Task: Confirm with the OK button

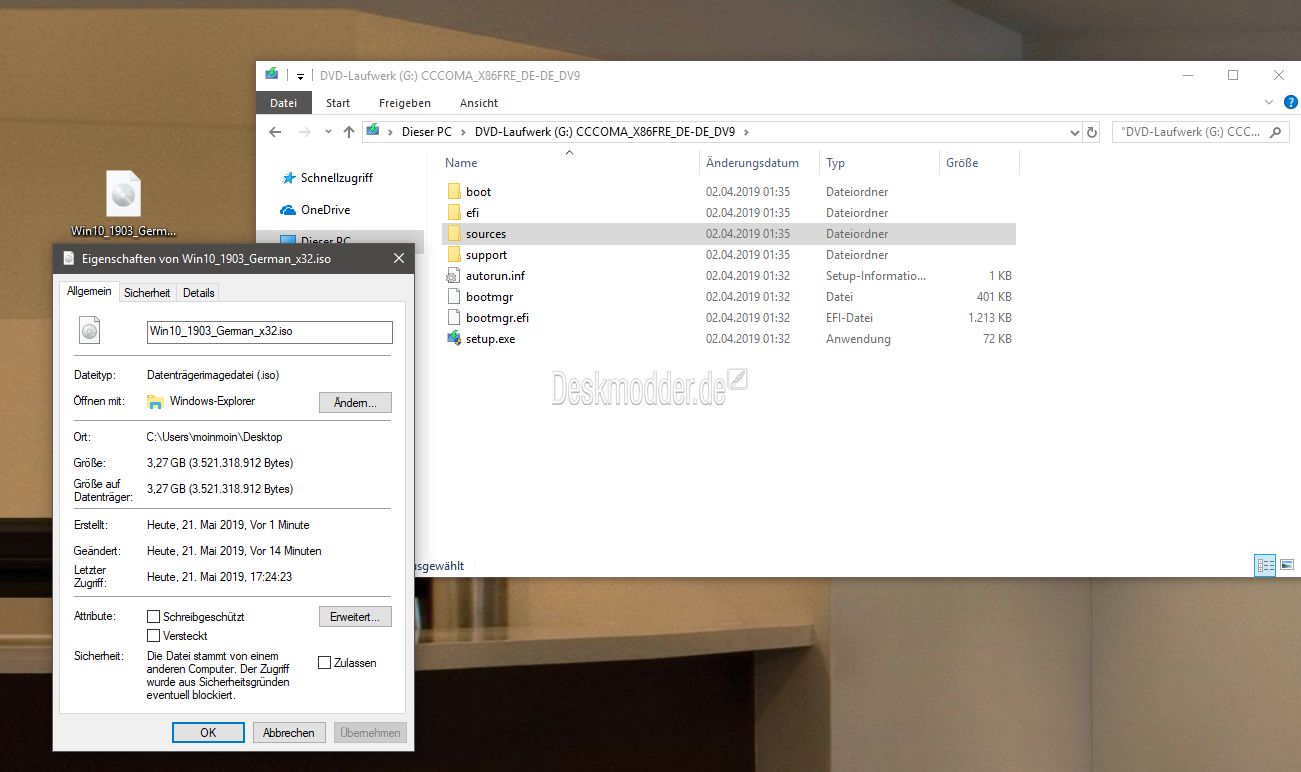Action: coord(208,733)
